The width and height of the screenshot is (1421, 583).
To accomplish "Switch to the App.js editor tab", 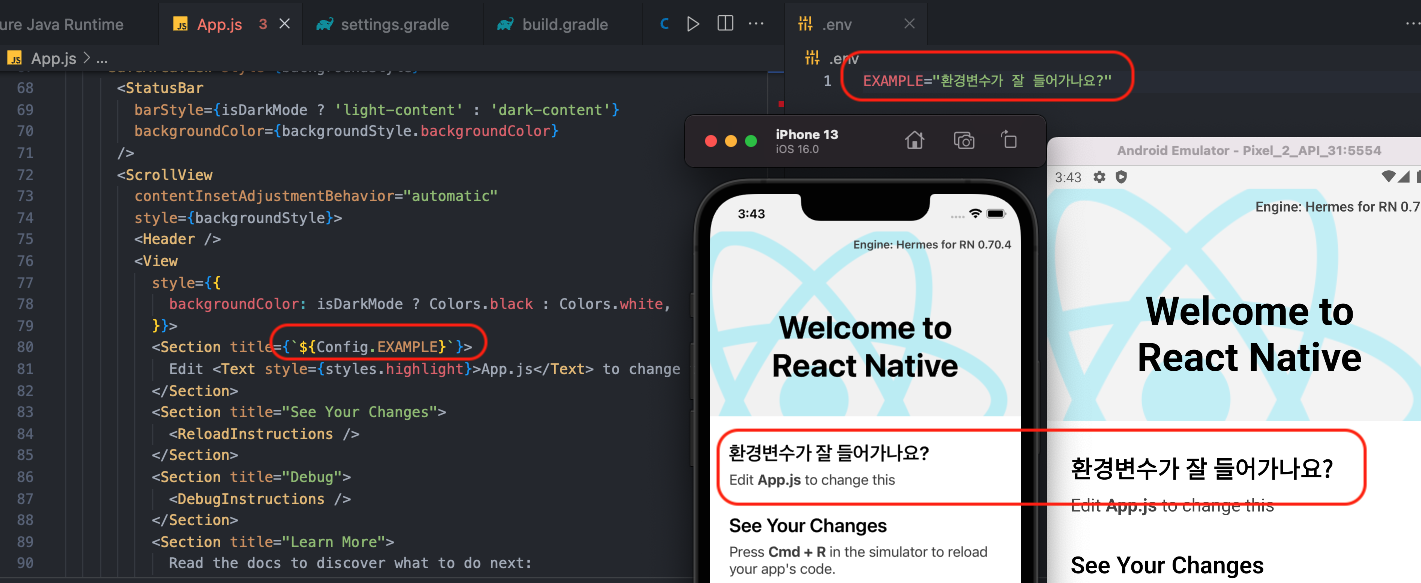I will coord(219,24).
